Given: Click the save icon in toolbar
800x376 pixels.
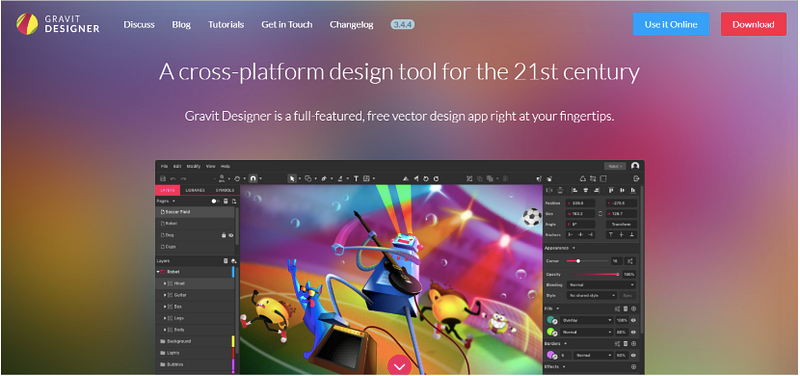Looking at the screenshot, I should 163,179.
